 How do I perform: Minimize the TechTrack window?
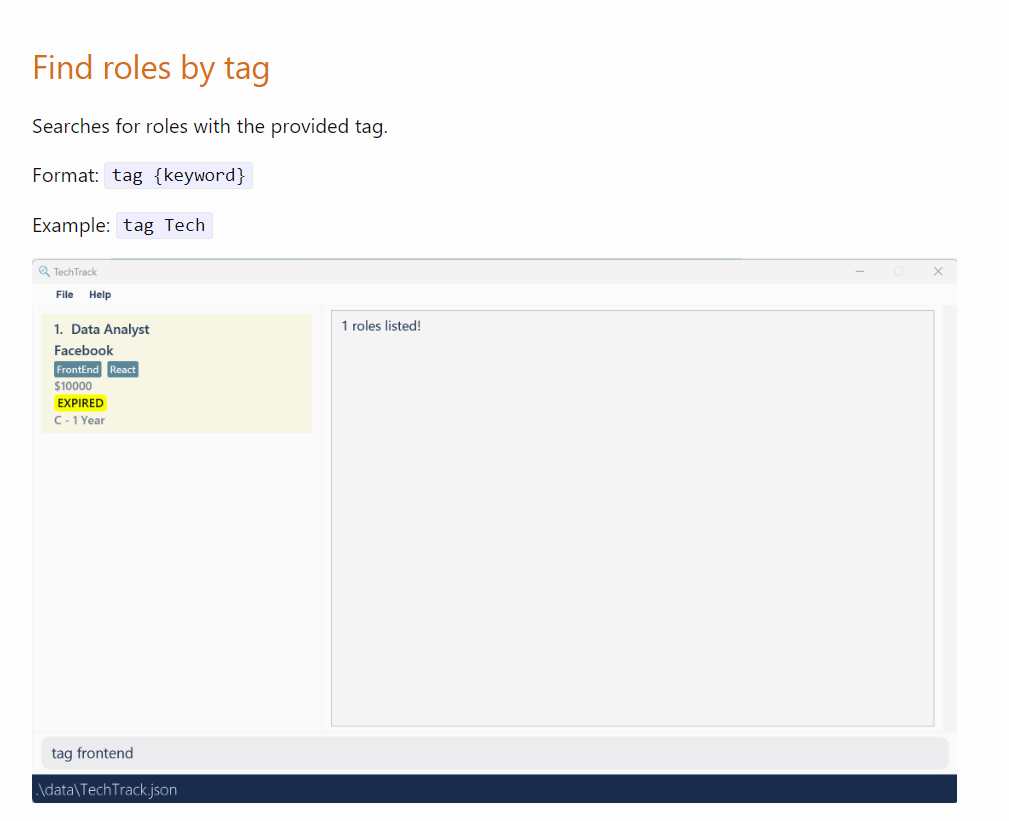point(860,272)
